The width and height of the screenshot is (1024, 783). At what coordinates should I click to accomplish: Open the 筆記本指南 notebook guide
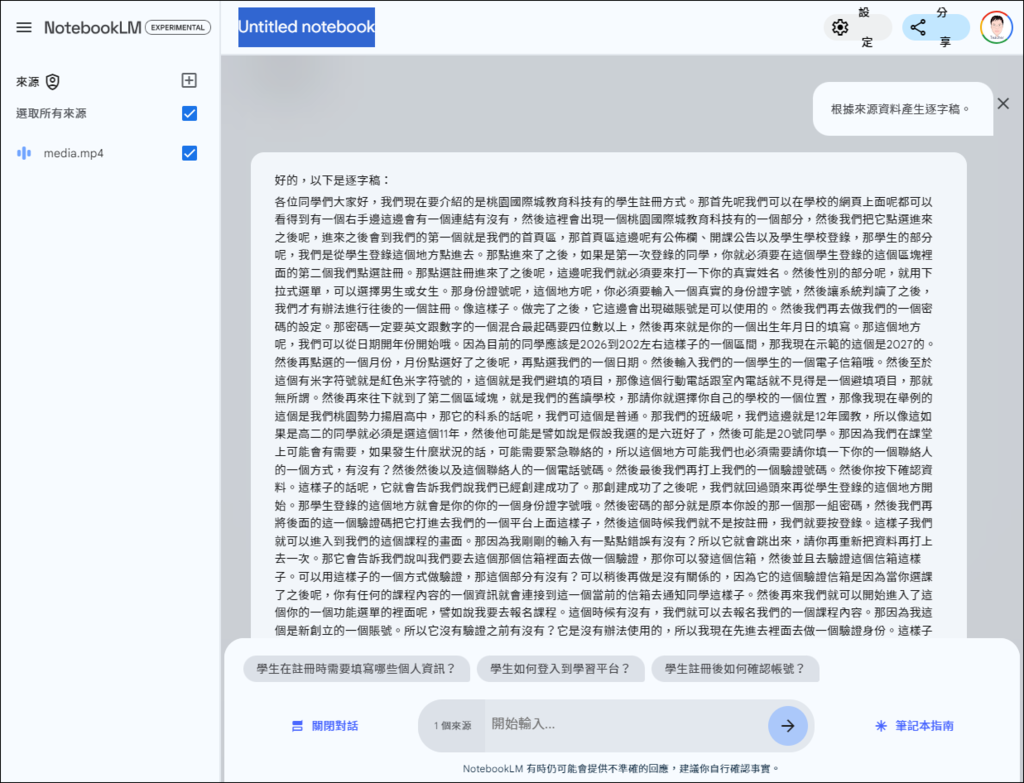(914, 726)
